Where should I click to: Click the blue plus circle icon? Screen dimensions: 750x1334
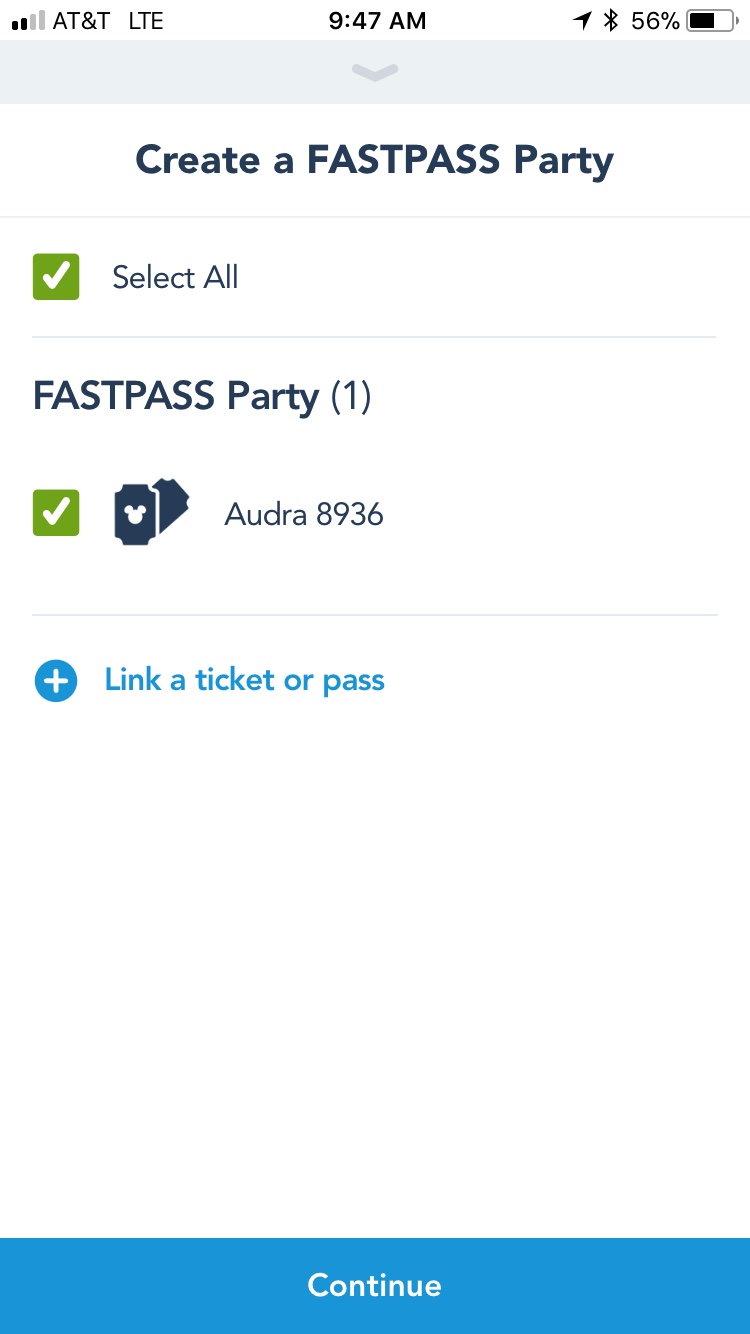click(56, 681)
